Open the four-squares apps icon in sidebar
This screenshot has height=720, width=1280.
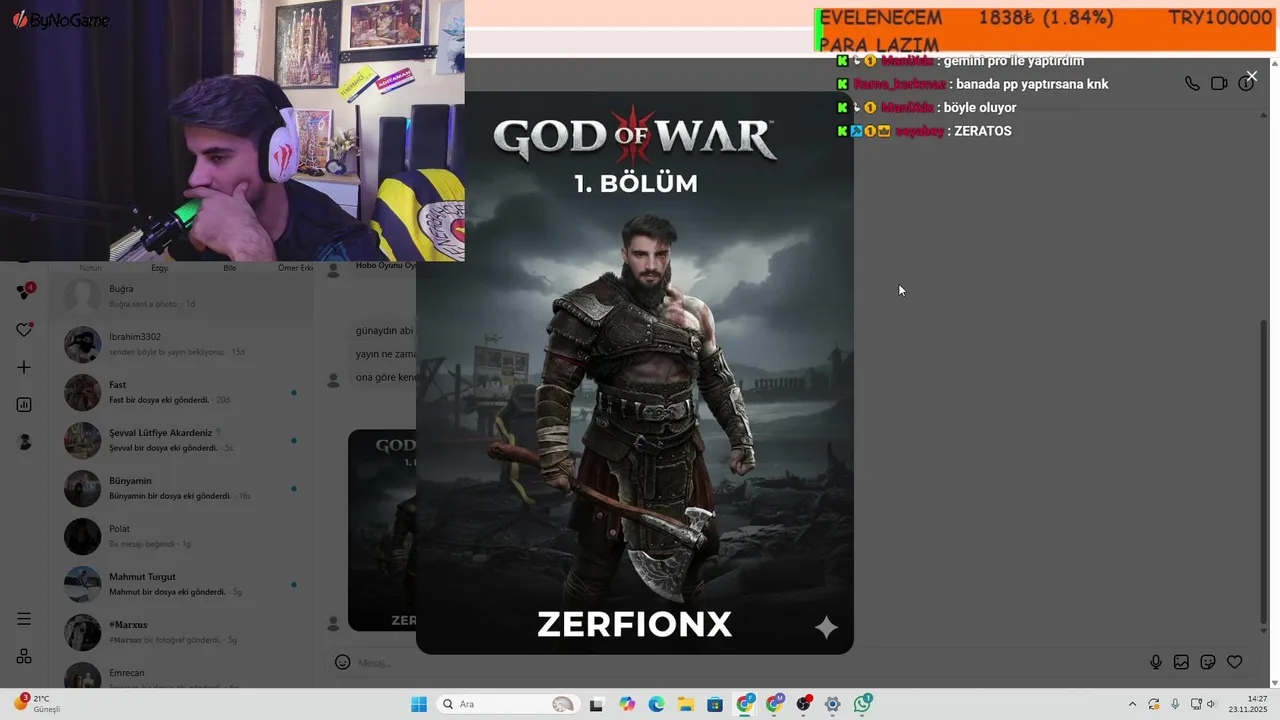coord(24,657)
